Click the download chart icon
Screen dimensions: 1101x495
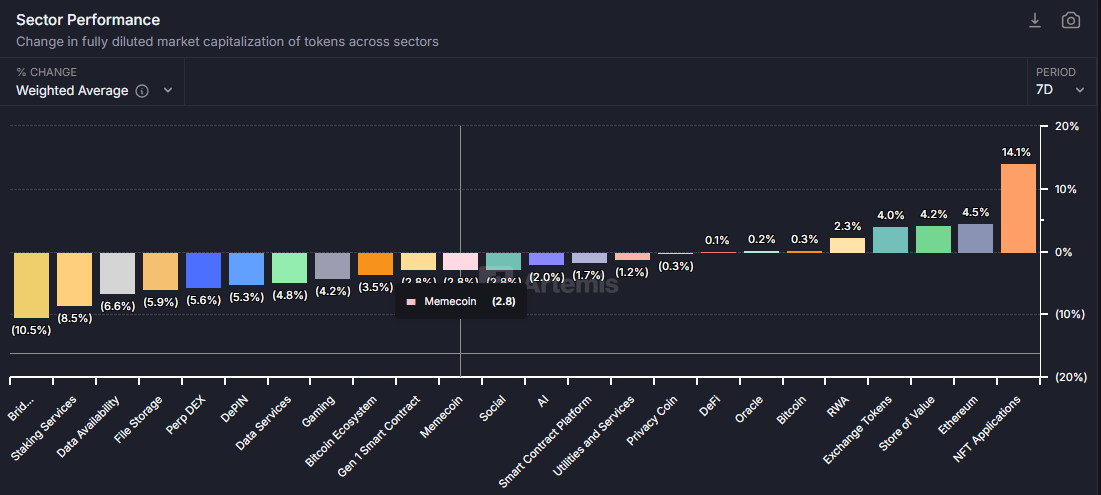[x=1035, y=21]
